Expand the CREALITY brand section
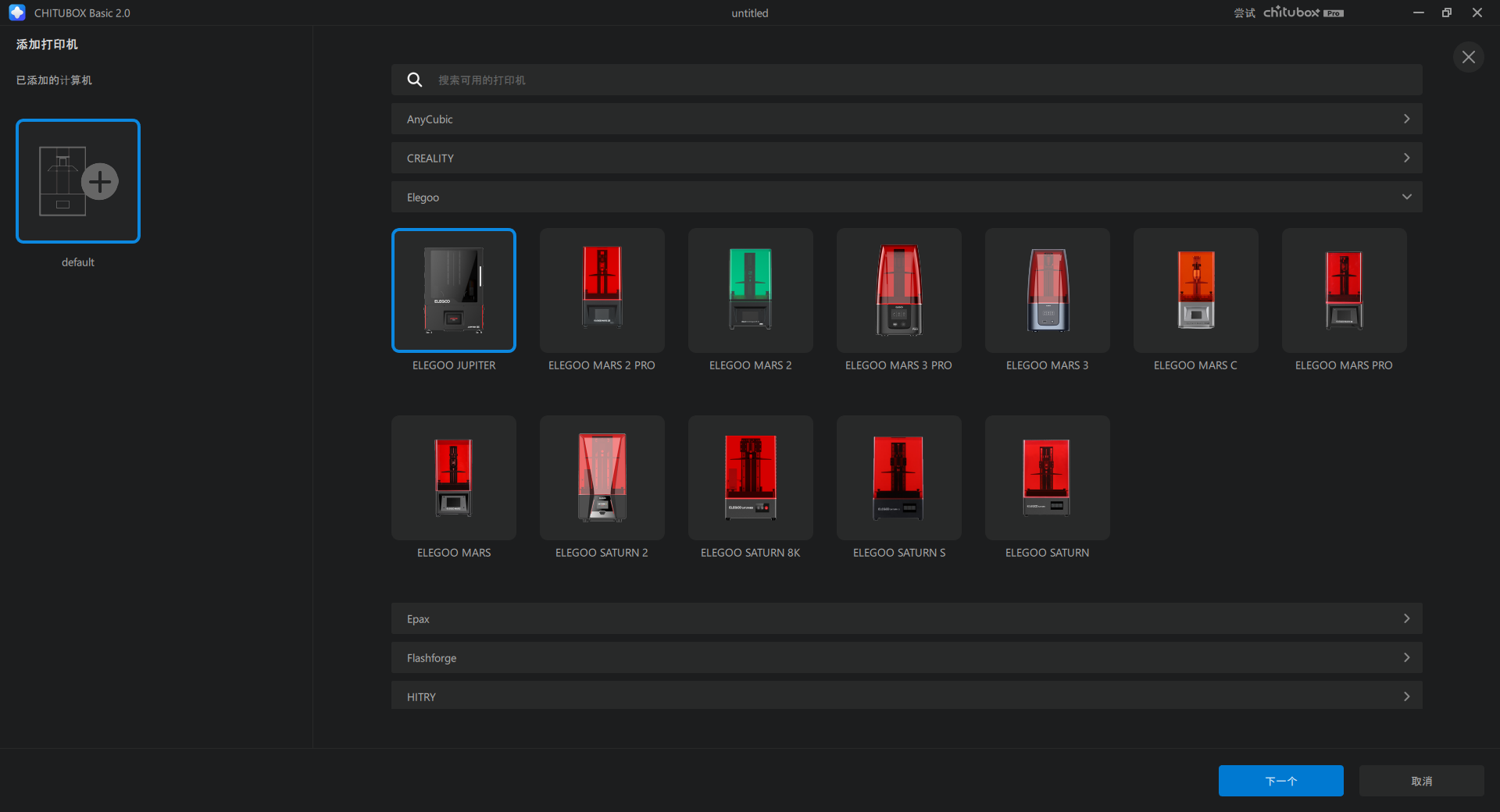The width and height of the screenshot is (1500, 812). pyautogui.click(x=907, y=158)
